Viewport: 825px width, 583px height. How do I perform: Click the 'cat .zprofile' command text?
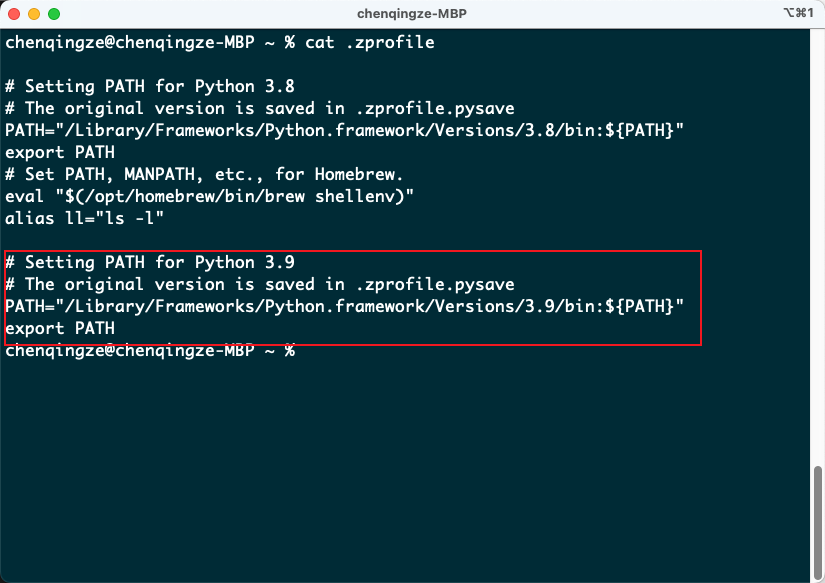click(x=370, y=43)
